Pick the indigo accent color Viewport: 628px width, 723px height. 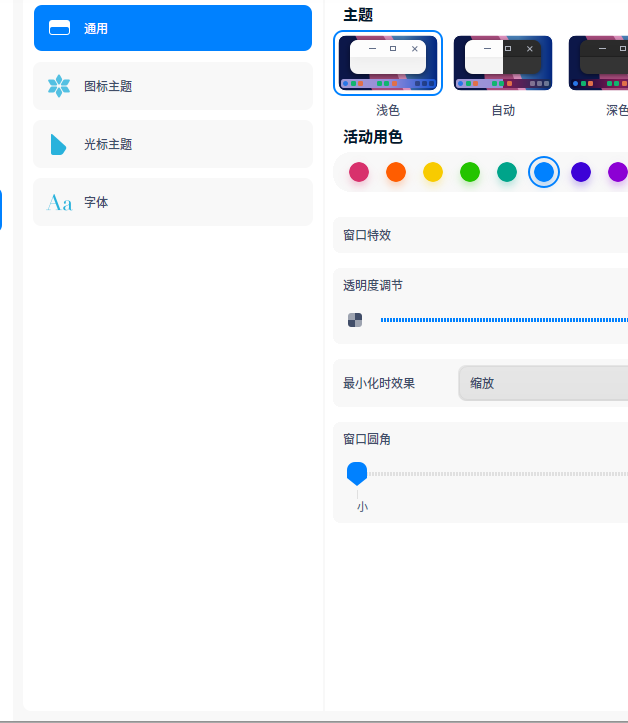[x=581, y=172]
